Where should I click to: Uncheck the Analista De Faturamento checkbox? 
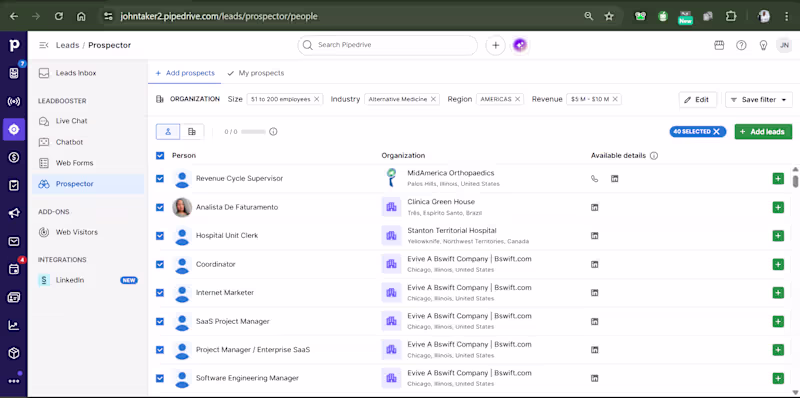pos(160,207)
